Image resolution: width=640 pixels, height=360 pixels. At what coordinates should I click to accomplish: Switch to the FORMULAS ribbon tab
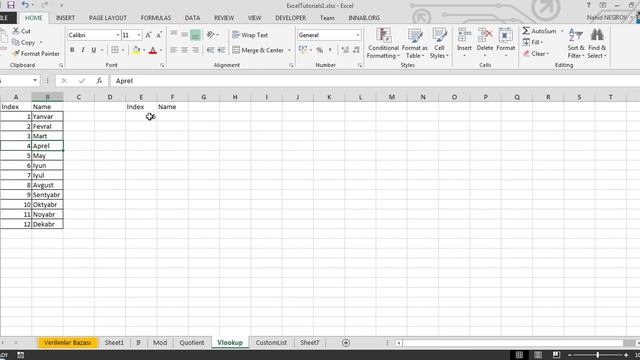156,18
